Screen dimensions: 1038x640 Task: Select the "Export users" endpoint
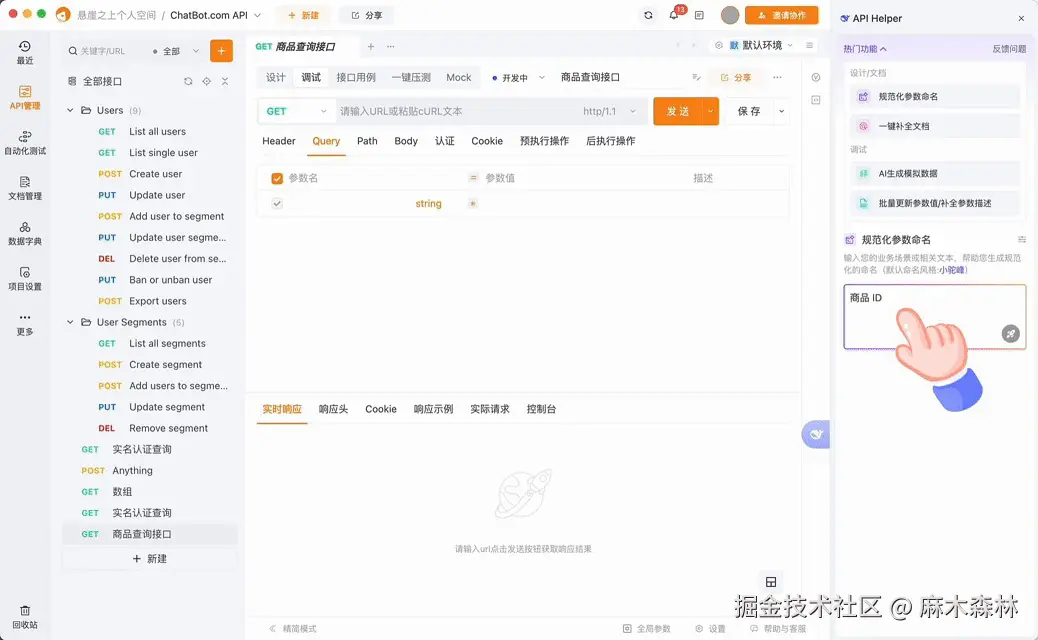(x=158, y=301)
